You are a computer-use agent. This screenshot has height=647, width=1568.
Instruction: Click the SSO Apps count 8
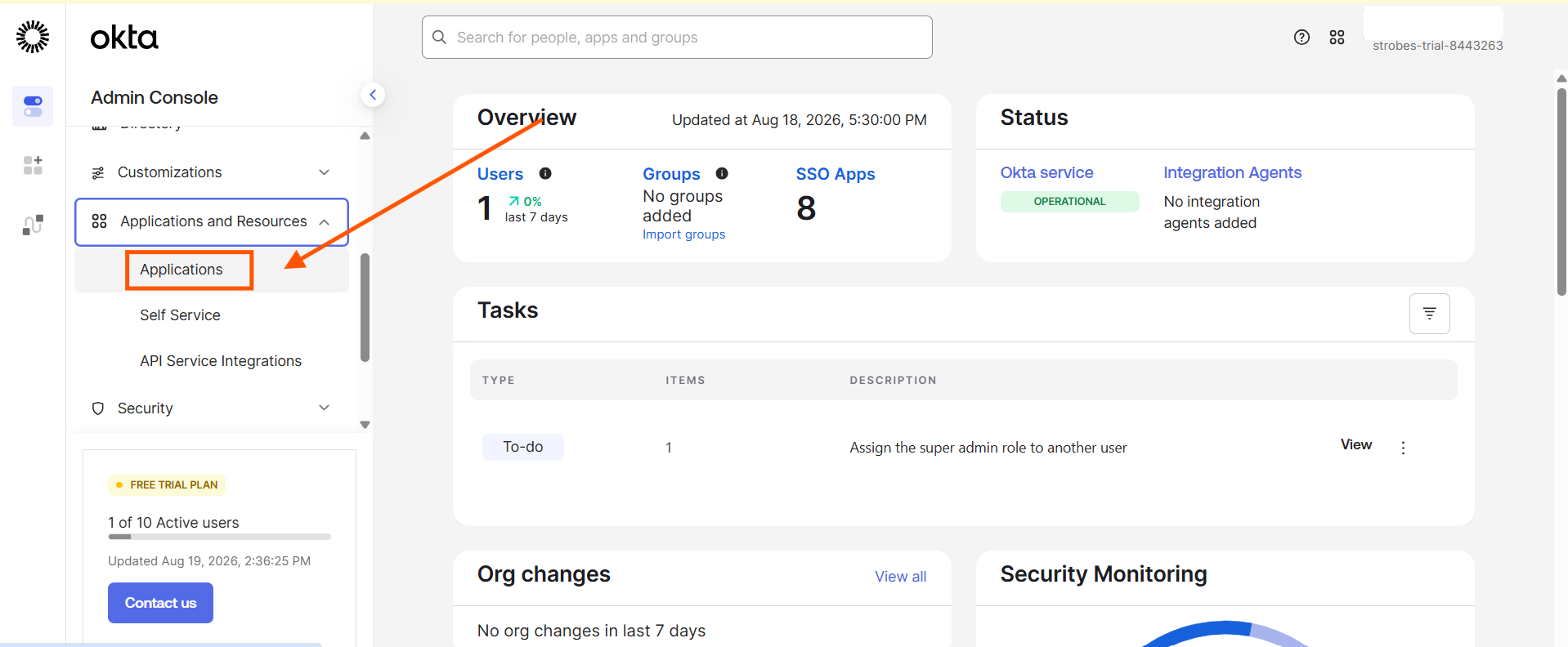806,208
